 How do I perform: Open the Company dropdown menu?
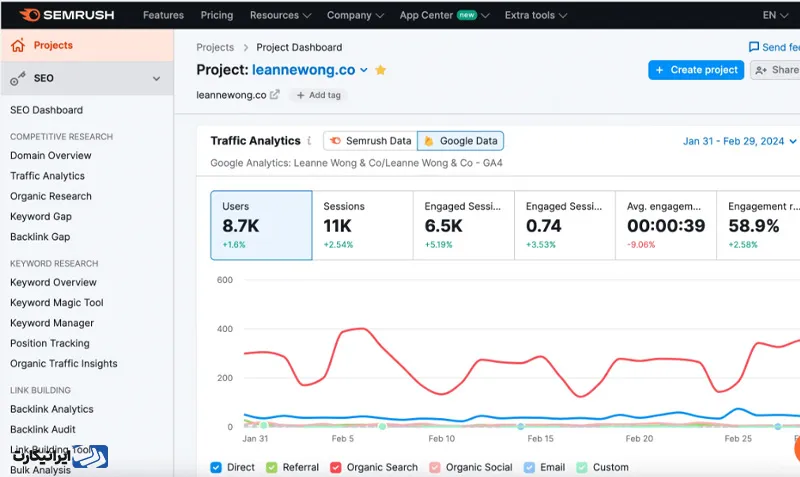355,15
